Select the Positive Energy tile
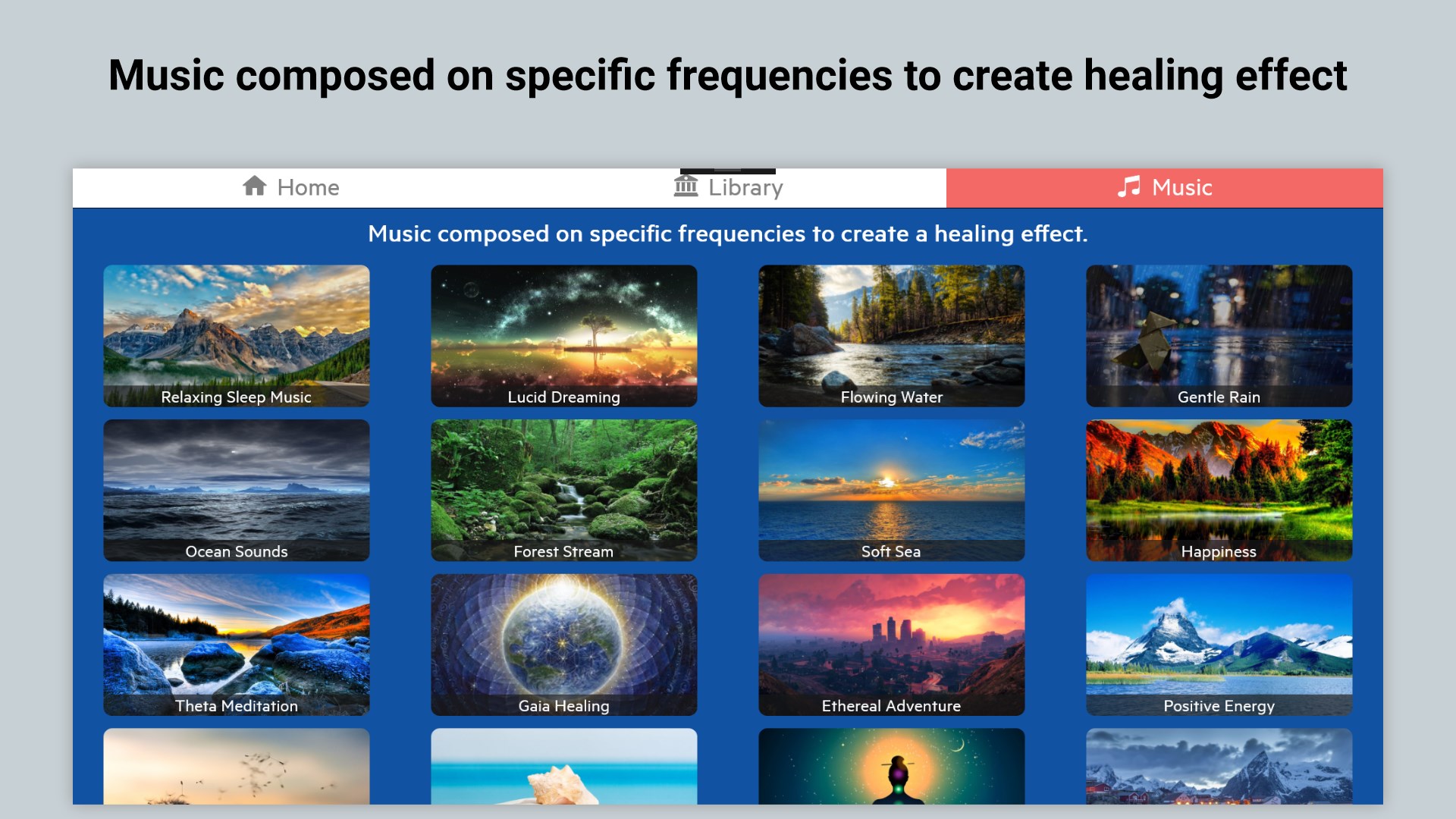This screenshot has height=819, width=1456. [x=1219, y=645]
